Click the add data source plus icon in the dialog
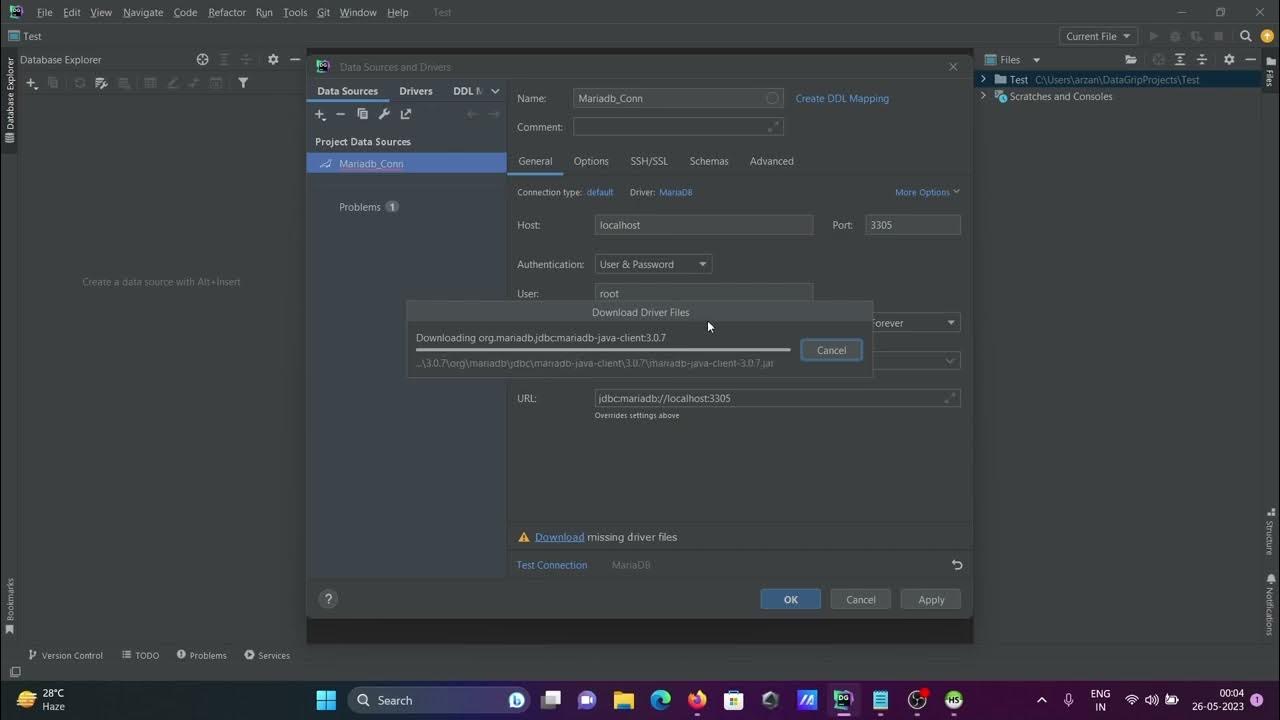Viewport: 1280px width, 720px height. click(x=320, y=114)
